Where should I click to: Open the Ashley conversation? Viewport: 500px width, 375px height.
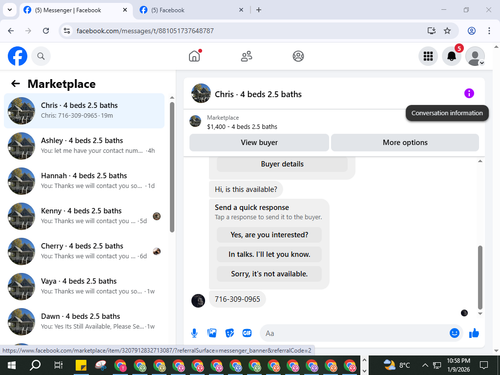click(x=84, y=146)
